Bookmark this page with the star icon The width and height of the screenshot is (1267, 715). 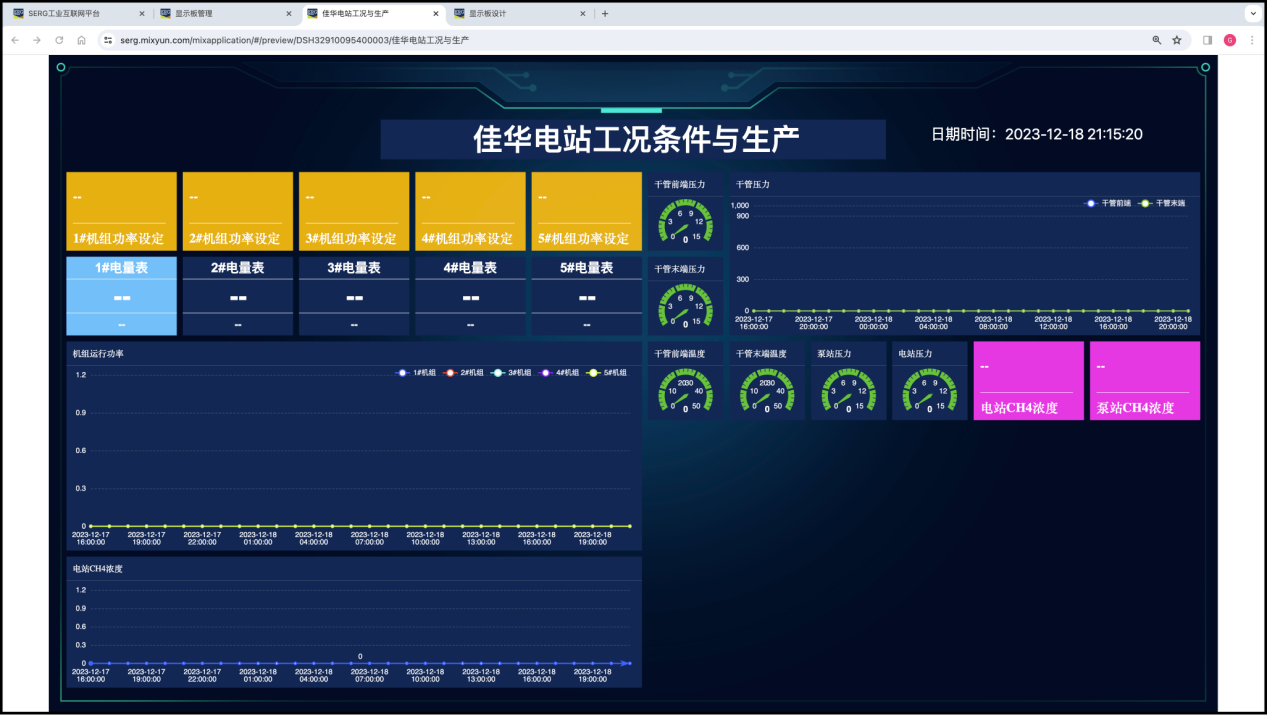(x=1177, y=40)
